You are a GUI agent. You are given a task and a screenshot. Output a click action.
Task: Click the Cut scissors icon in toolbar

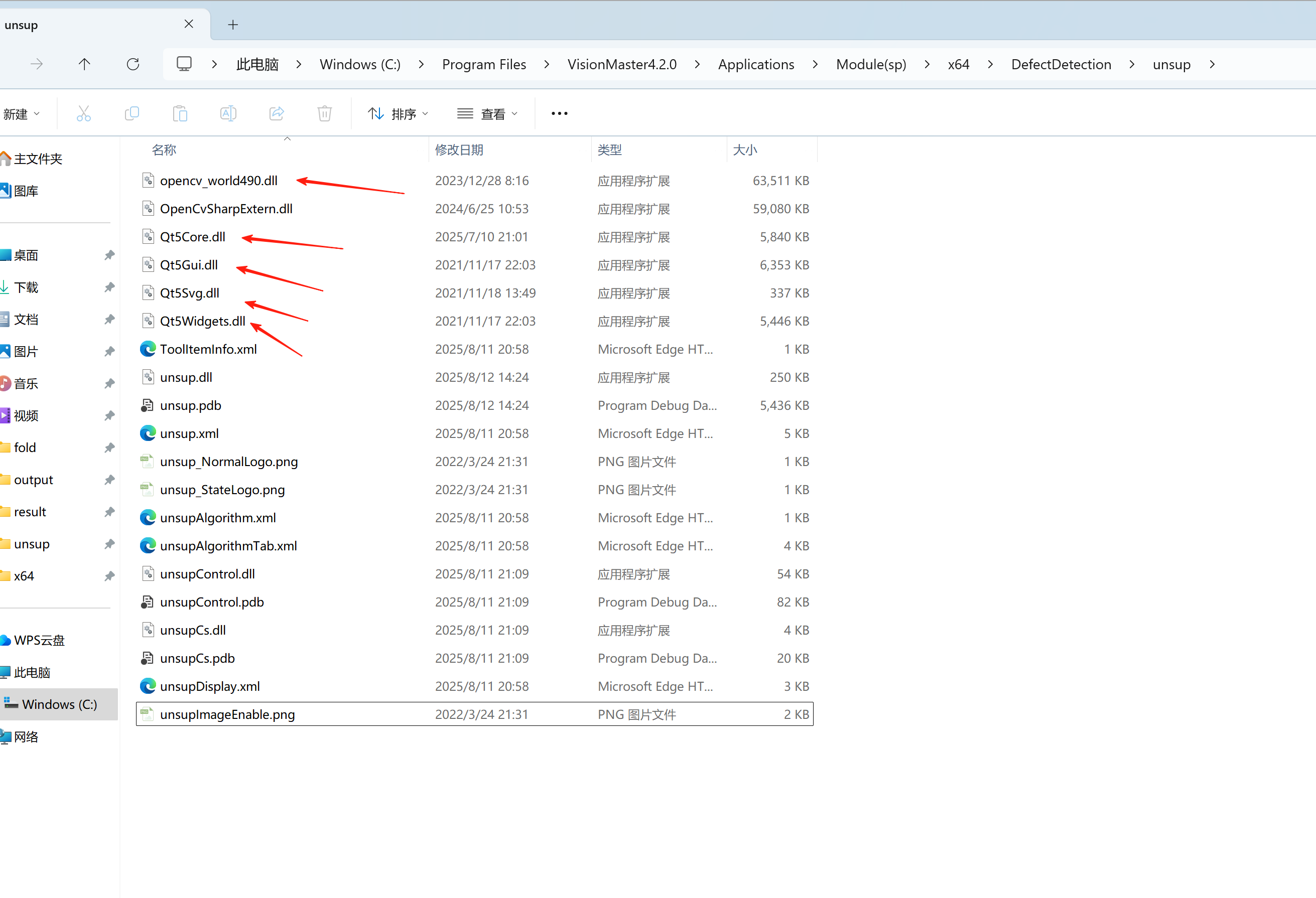(x=83, y=114)
